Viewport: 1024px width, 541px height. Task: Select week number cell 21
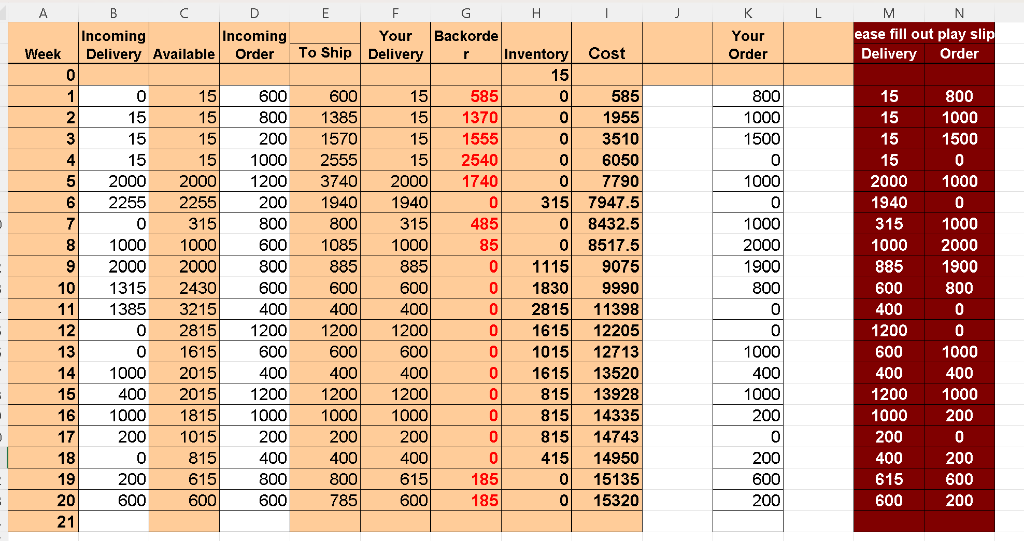click(43, 521)
